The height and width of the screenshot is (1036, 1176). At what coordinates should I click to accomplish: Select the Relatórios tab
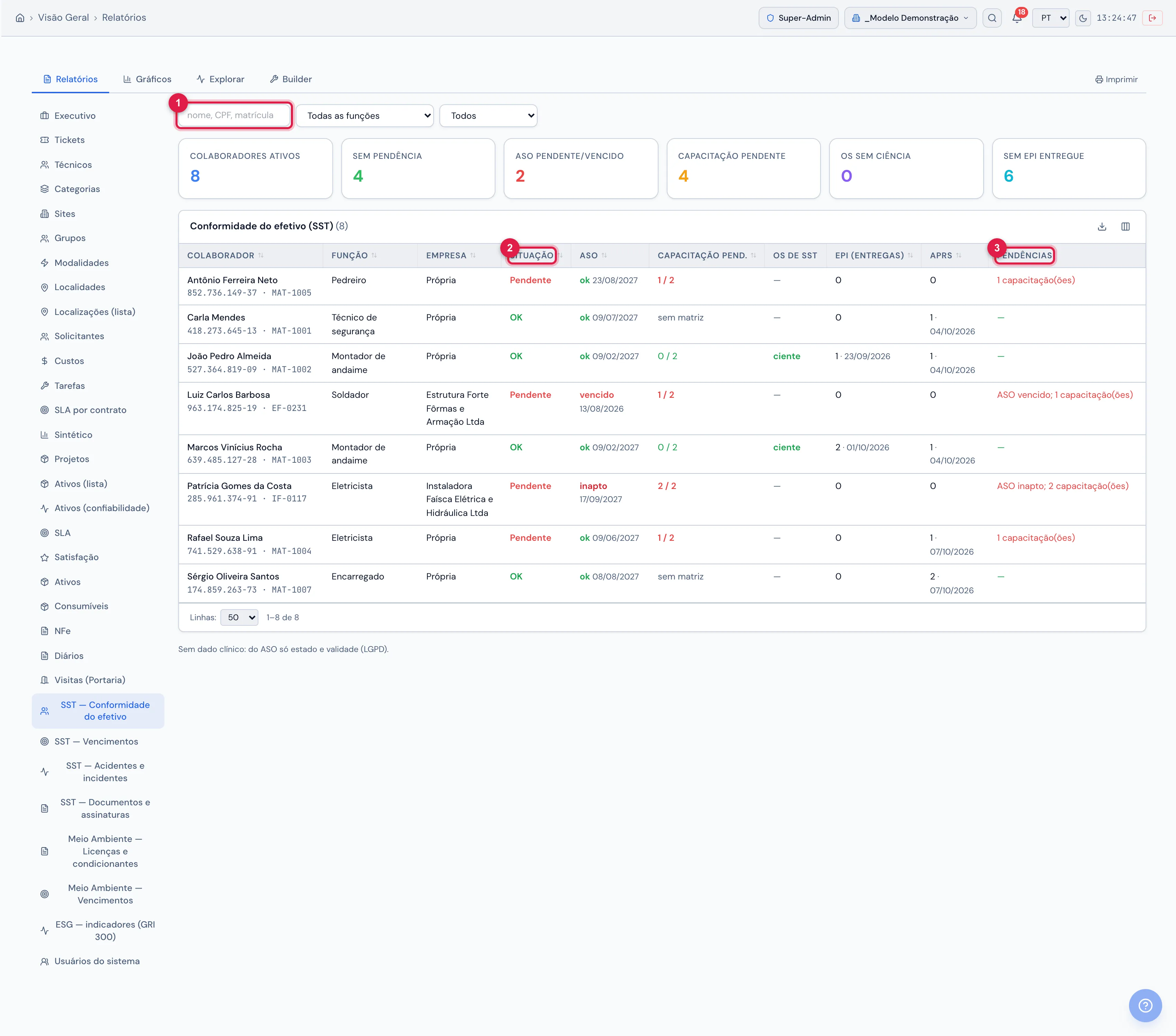click(x=71, y=79)
